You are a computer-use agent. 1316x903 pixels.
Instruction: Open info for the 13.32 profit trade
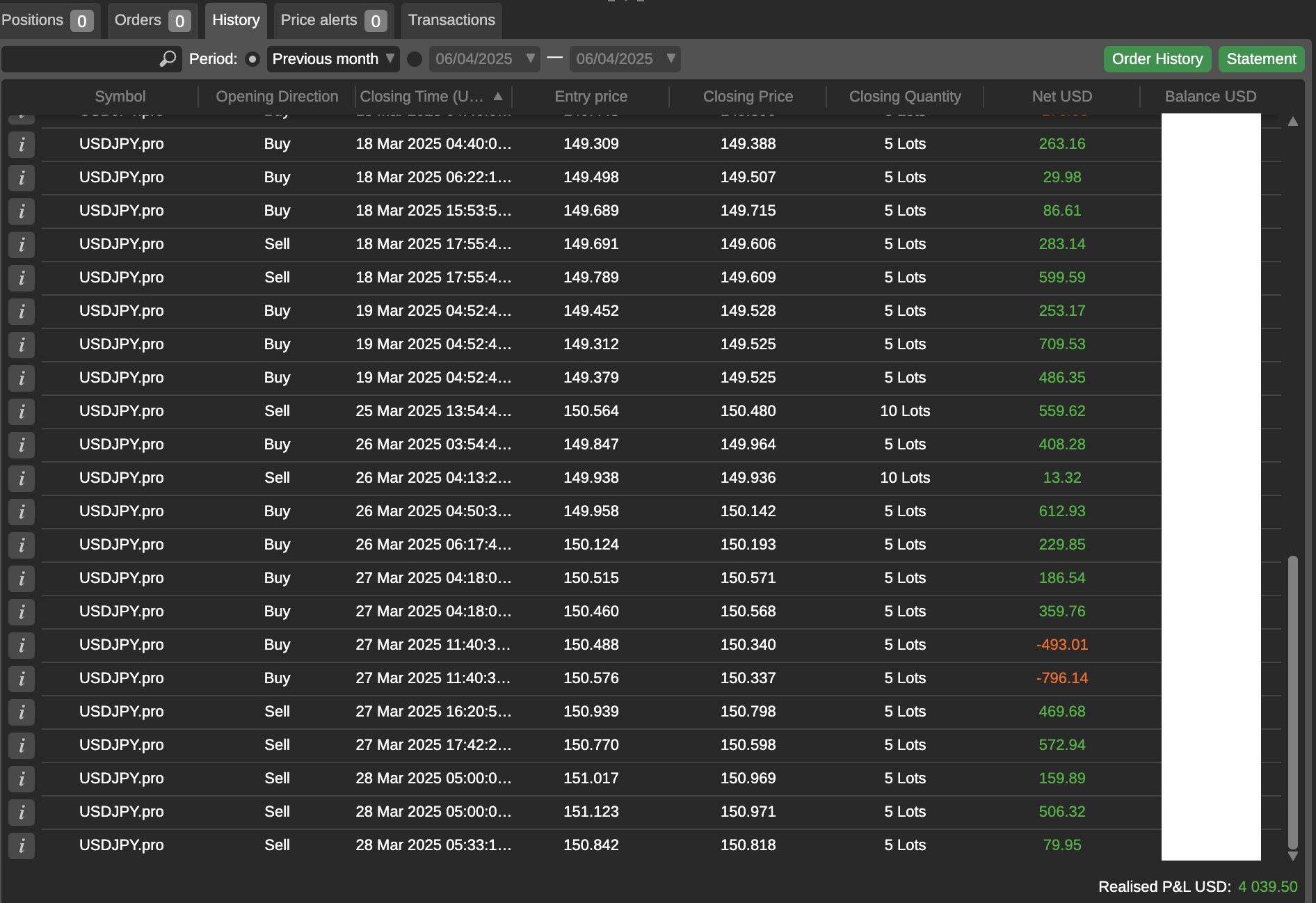(x=22, y=478)
